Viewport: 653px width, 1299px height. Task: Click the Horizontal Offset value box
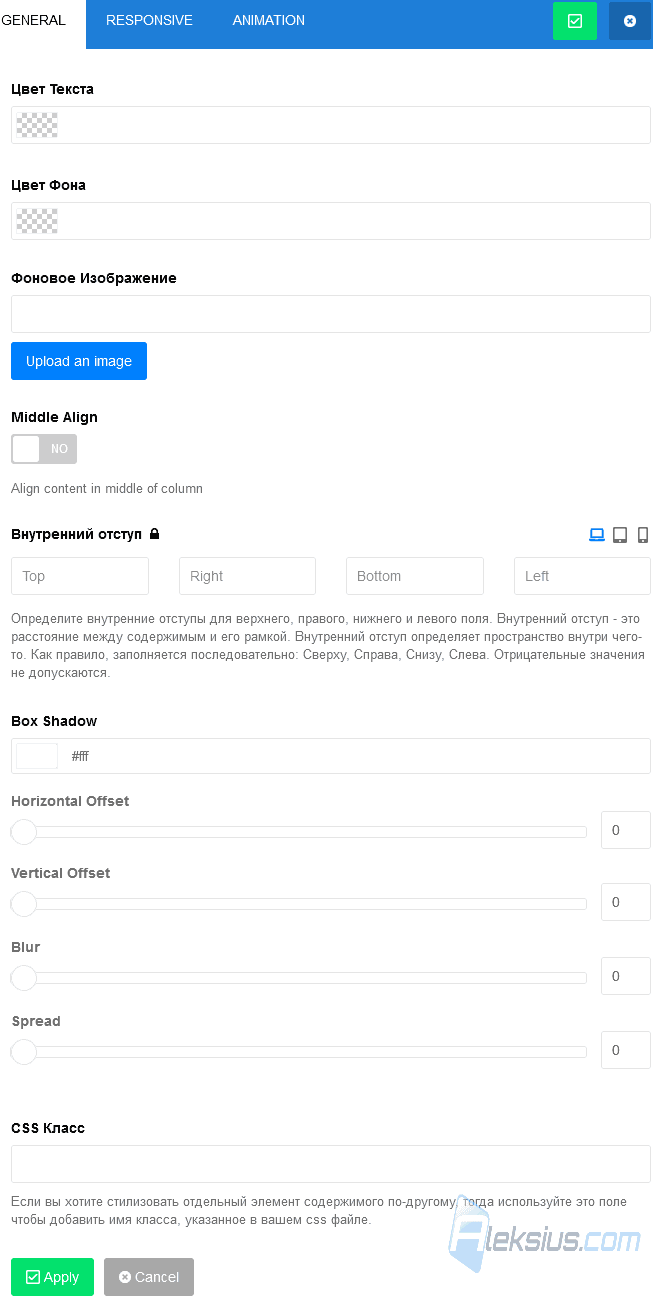626,830
